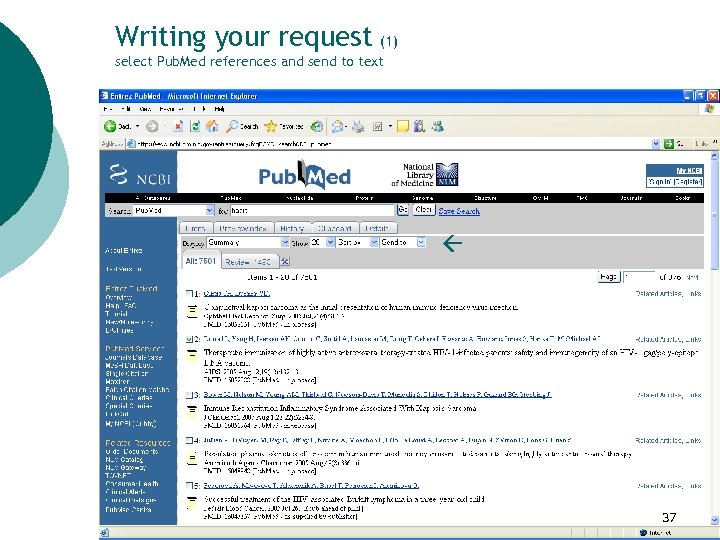Click the NCBI logo
This screenshot has width=720, height=540.
(x=140, y=176)
